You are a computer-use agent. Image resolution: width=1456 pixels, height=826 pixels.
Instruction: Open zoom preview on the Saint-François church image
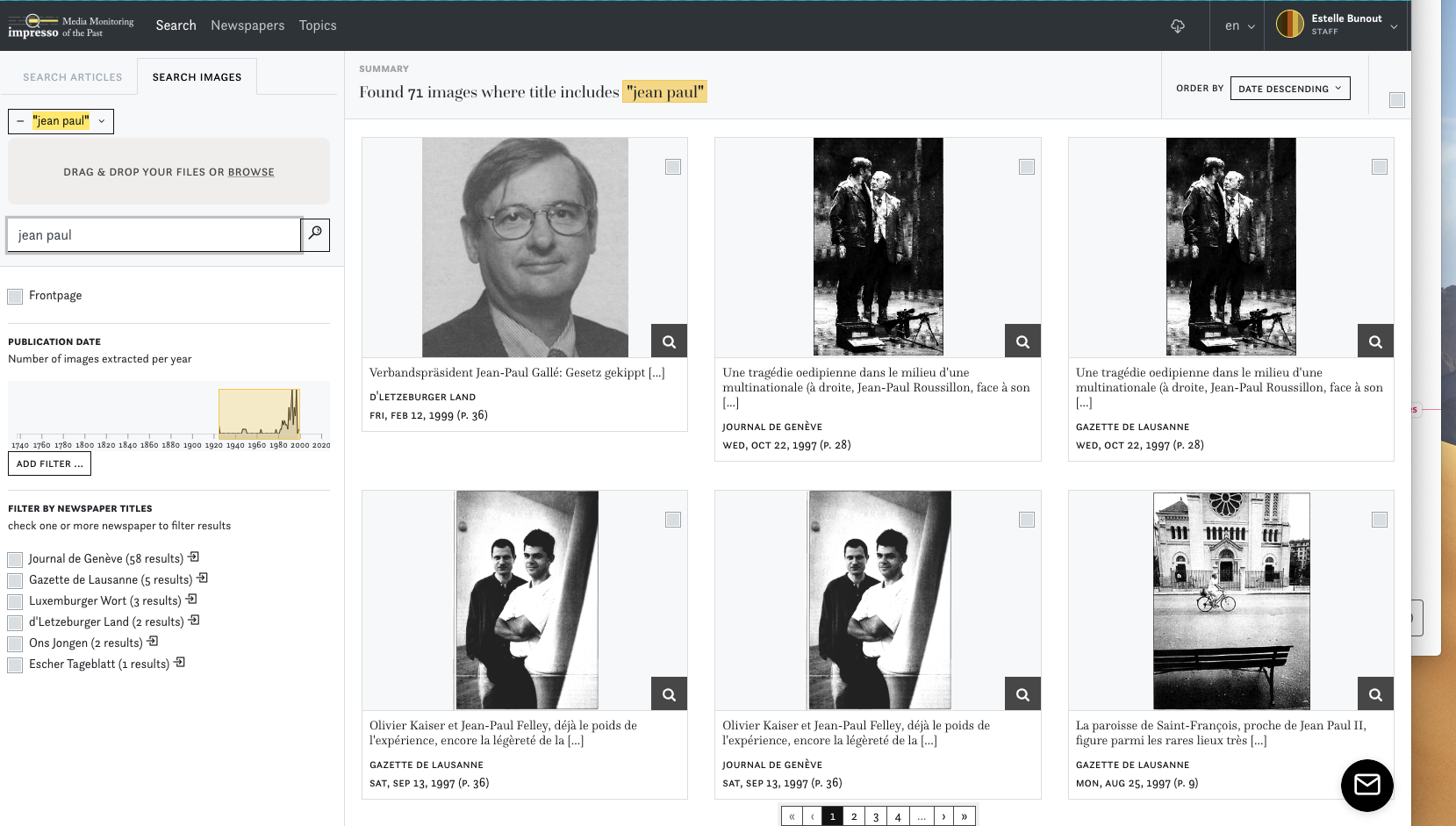point(1374,693)
